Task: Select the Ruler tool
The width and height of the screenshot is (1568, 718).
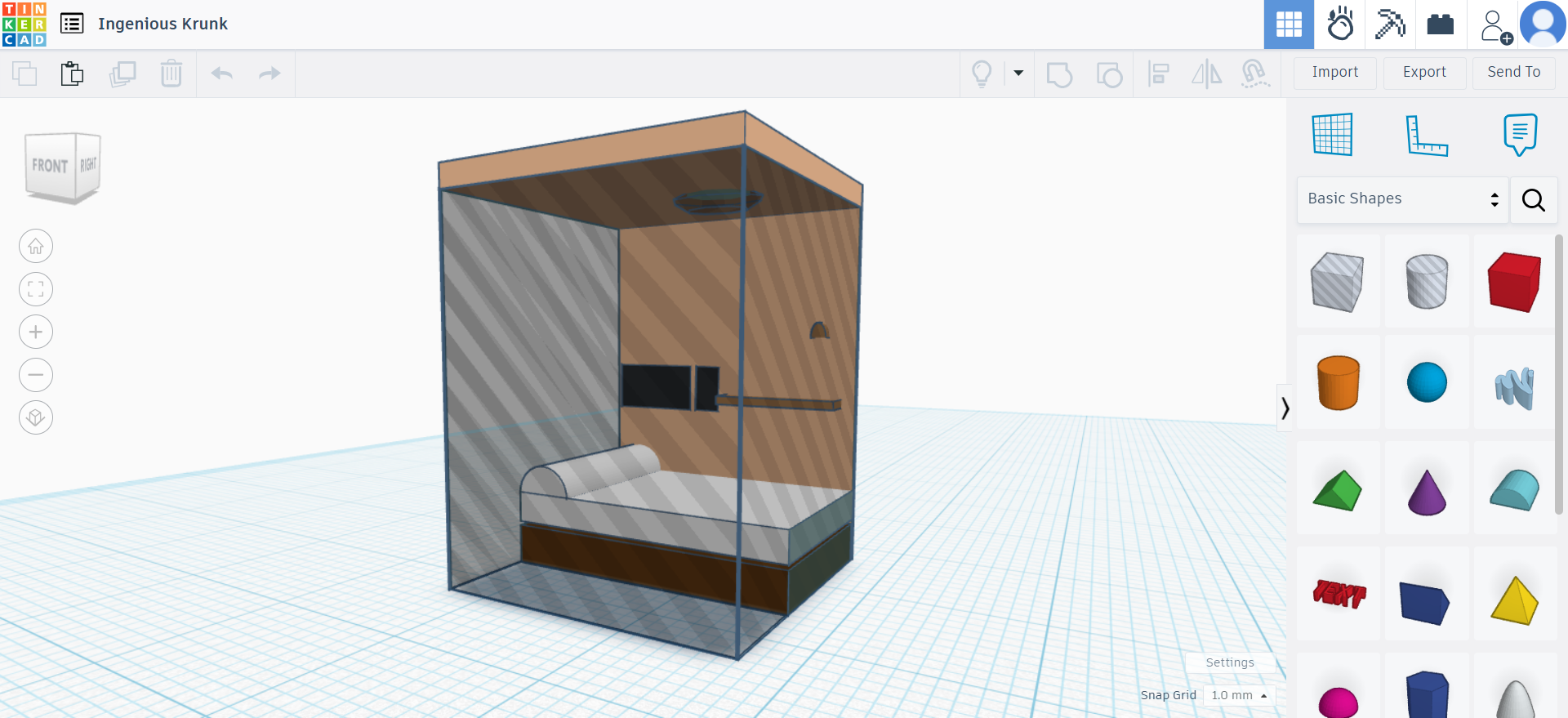Action: pyautogui.click(x=1427, y=135)
